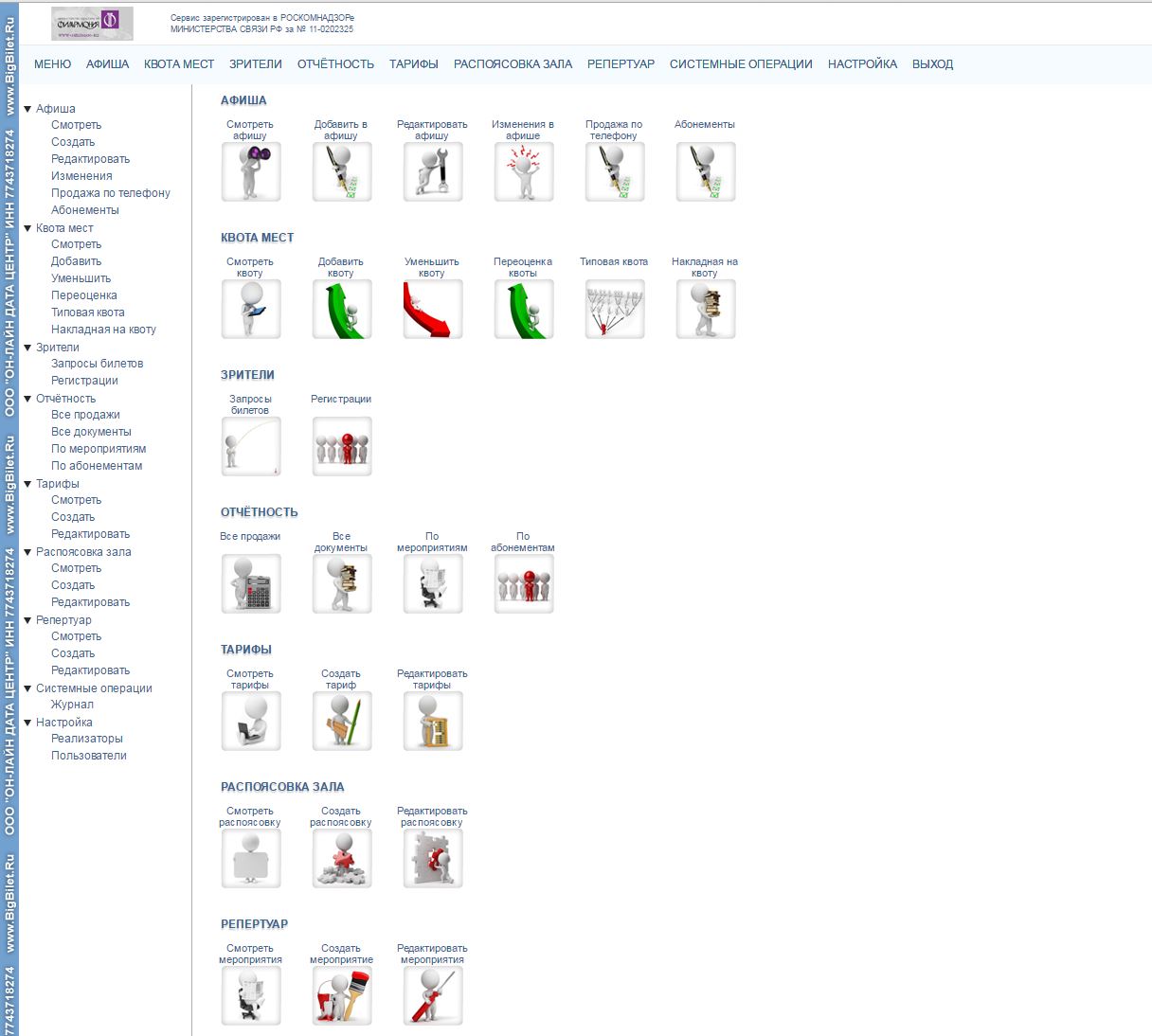This screenshot has width=1152, height=1036.
Task: Click the Добавить квоту green arrow icon
Action: pos(342,309)
